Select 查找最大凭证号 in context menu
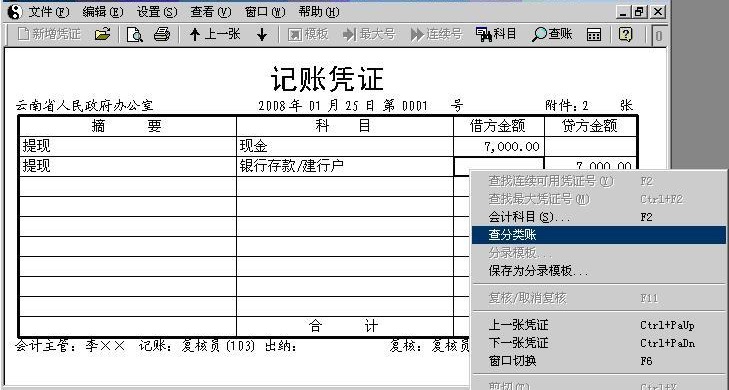 click(599, 199)
